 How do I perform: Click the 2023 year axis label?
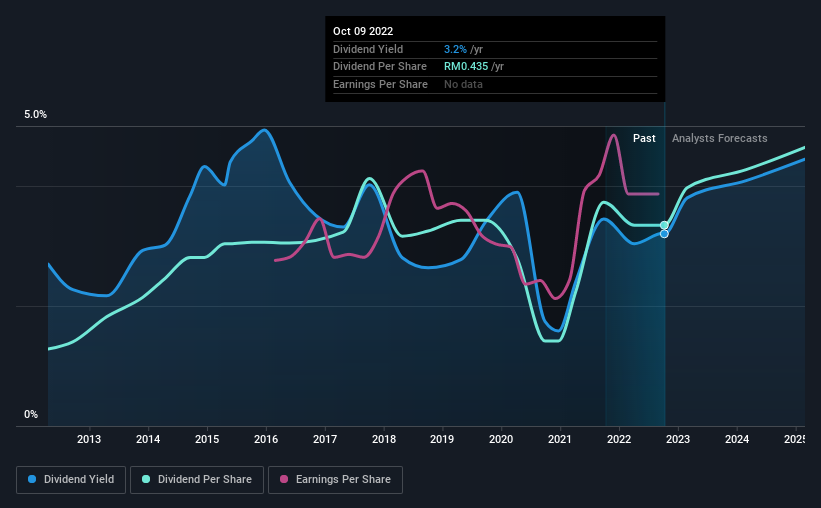pyautogui.click(x=678, y=439)
